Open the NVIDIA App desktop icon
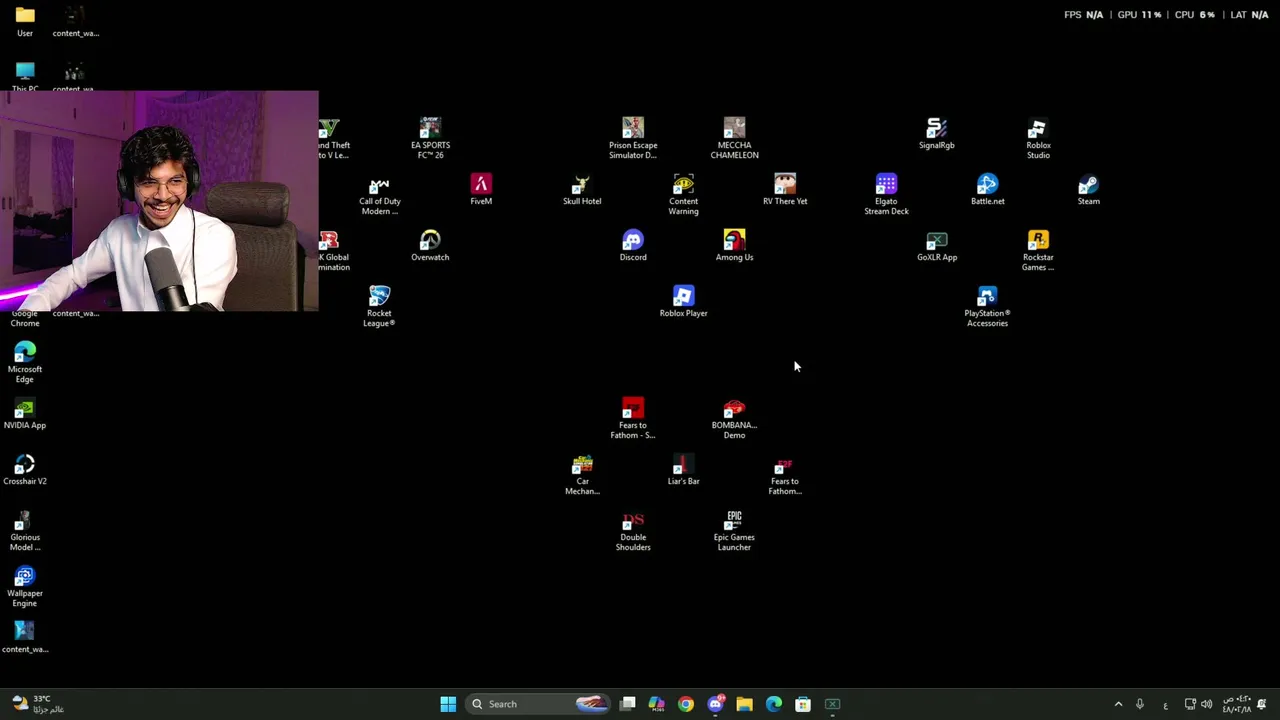The width and height of the screenshot is (1280, 720). coord(25,414)
